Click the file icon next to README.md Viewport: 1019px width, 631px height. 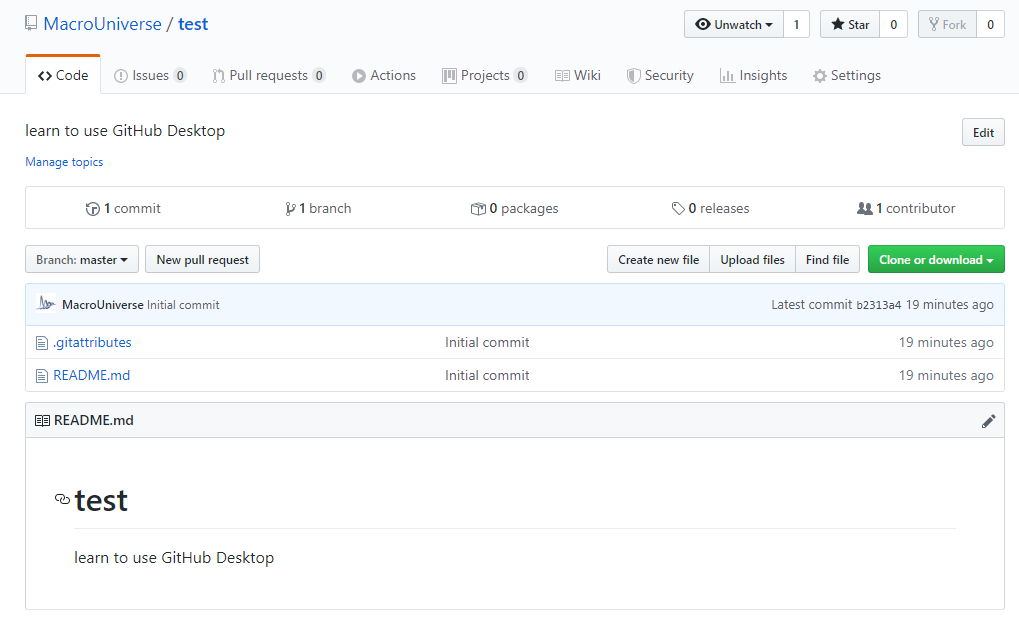click(42, 376)
